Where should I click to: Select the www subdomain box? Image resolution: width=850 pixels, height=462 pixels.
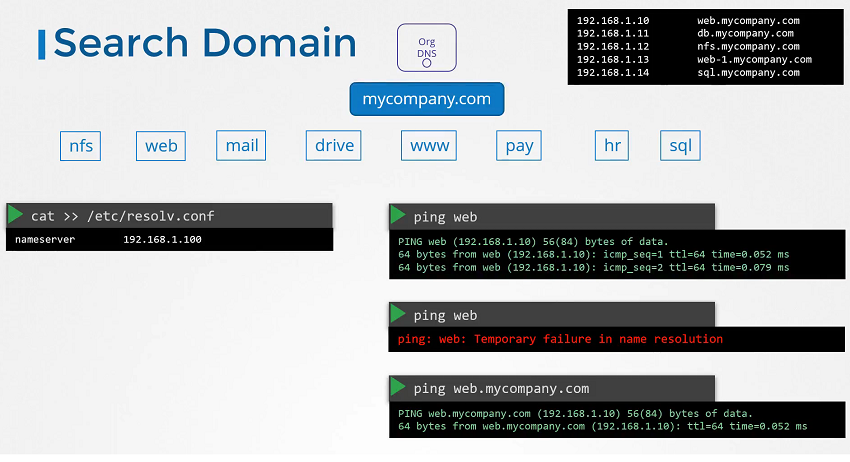[x=430, y=146]
